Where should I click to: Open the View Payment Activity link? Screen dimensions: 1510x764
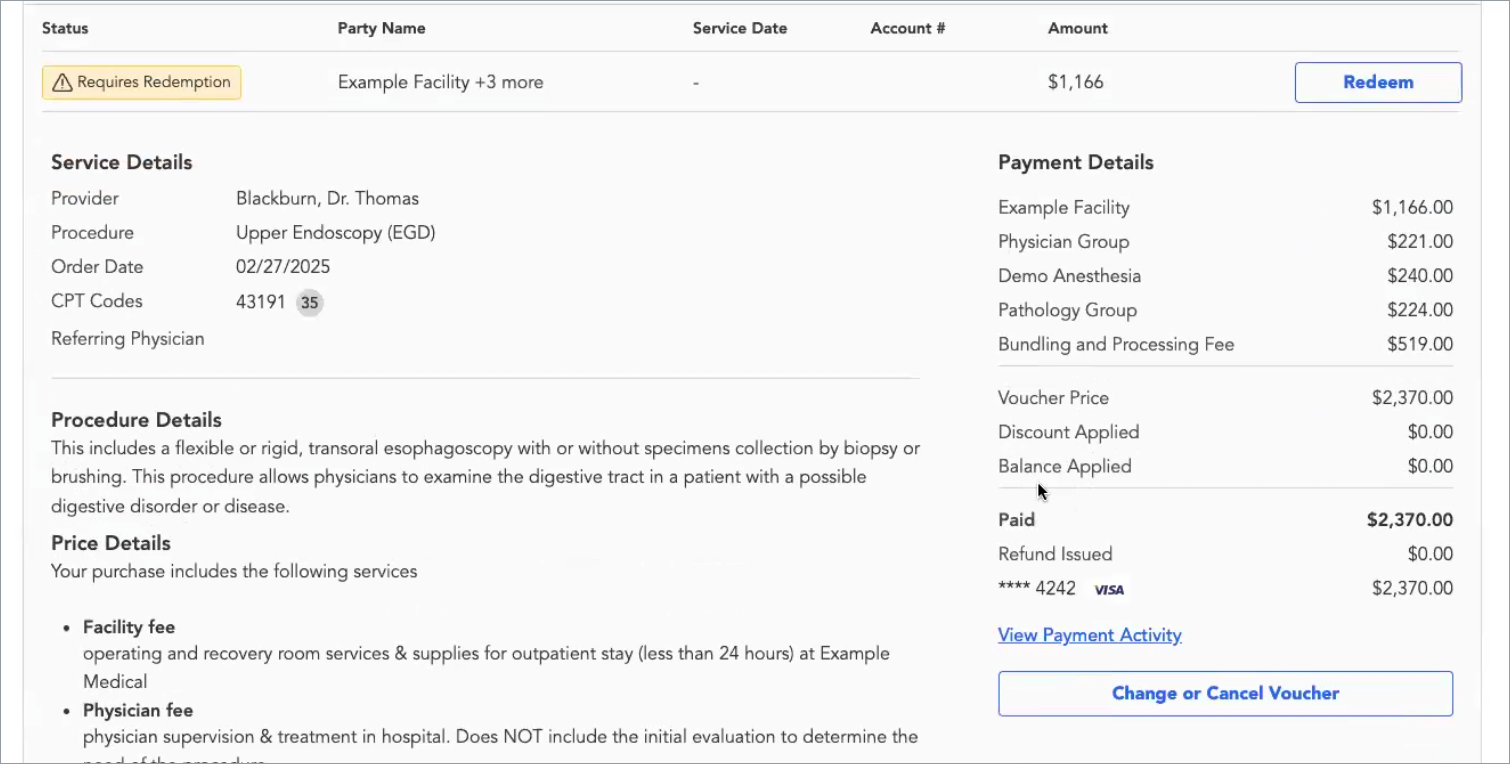coord(1089,635)
